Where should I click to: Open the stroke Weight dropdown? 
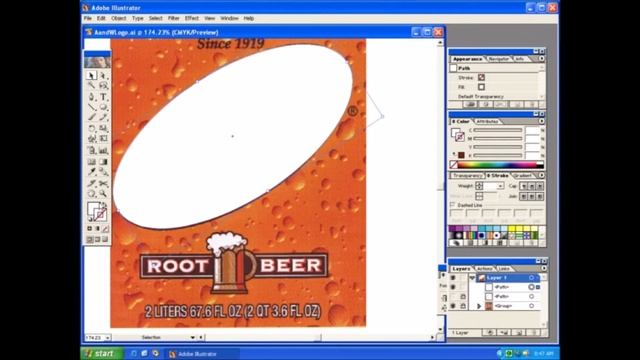(x=500, y=186)
